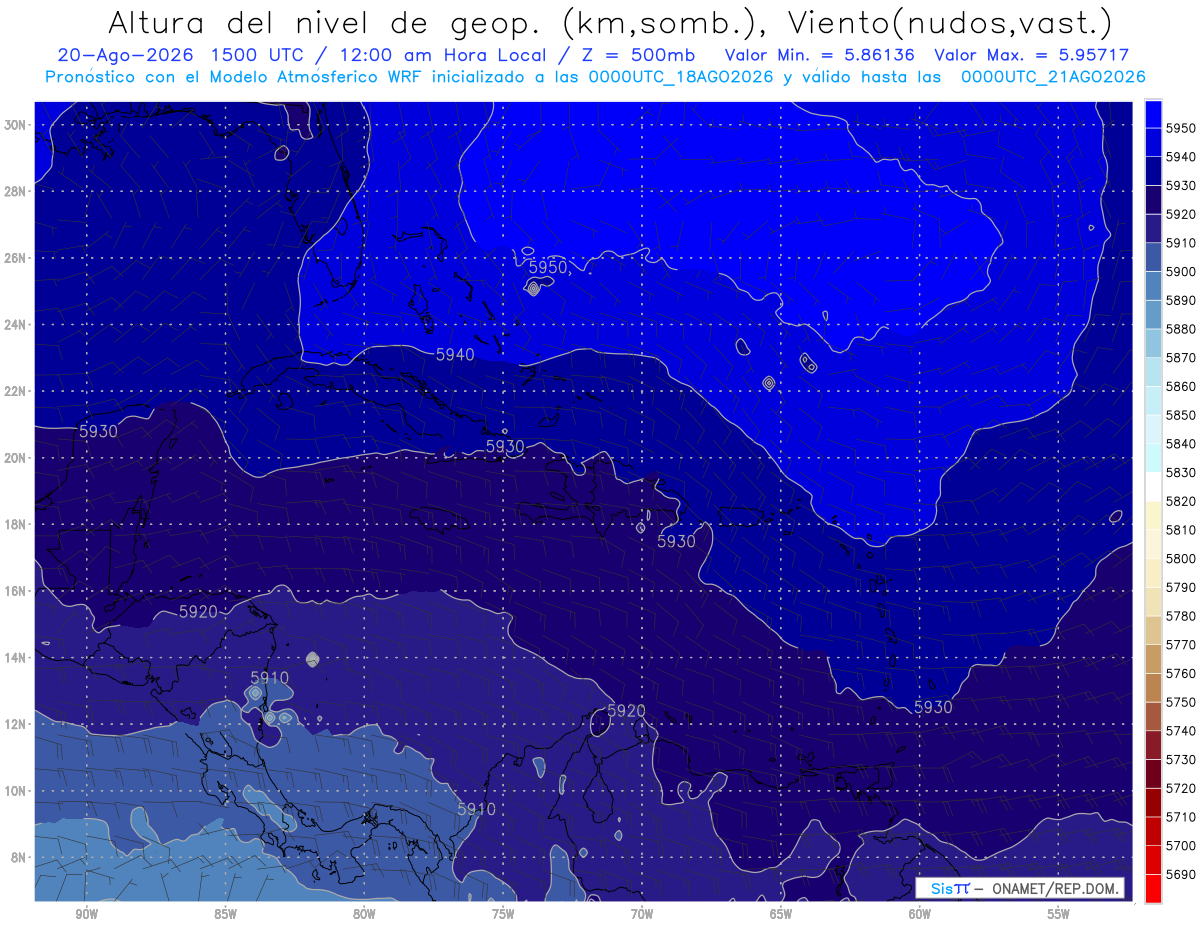The height and width of the screenshot is (927, 1200).
Task: Pick tan legend swatch between 5780 and 5770
Action: click(x=1152, y=630)
